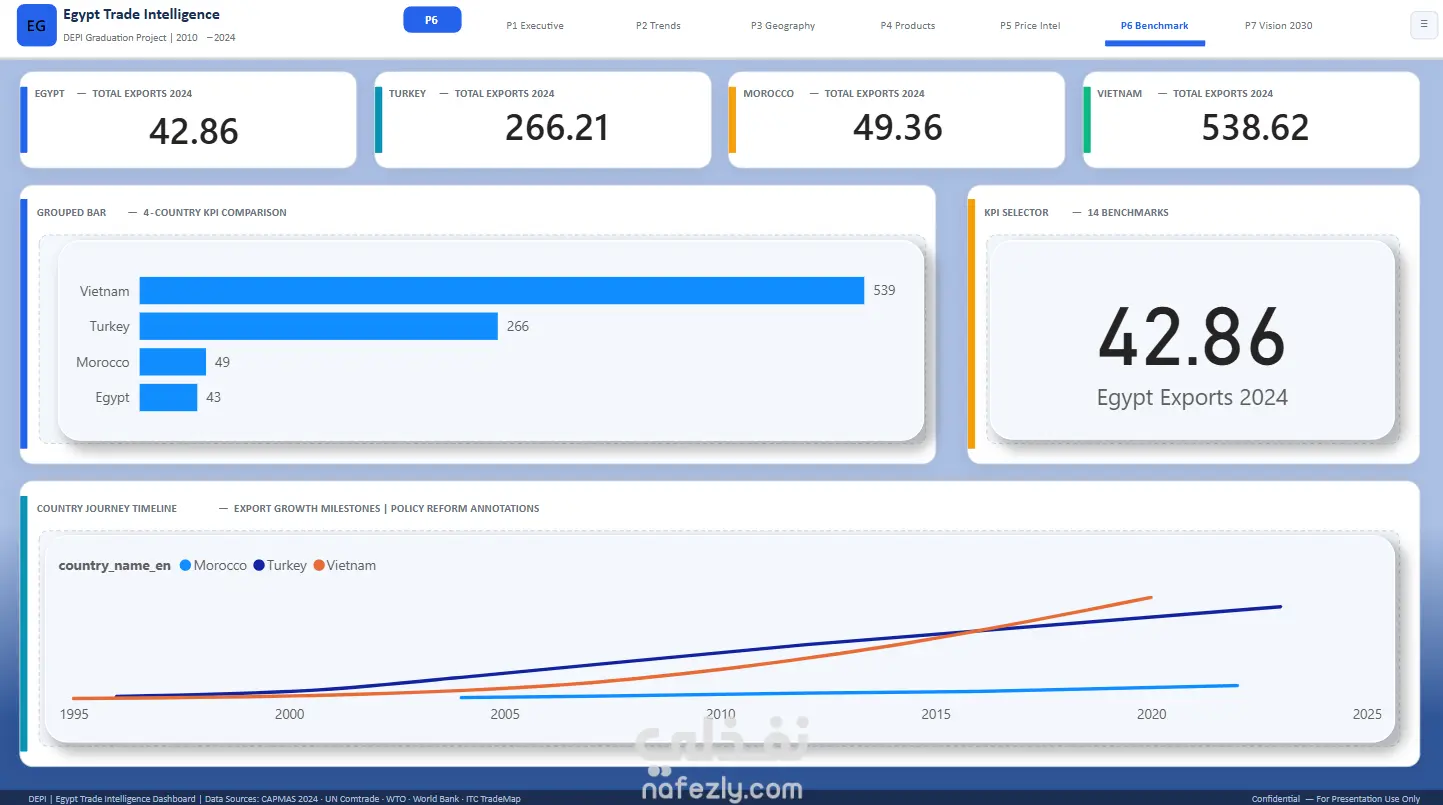Click the Vietnam total exports value 538.62
The image size is (1443, 805).
tap(1255, 128)
